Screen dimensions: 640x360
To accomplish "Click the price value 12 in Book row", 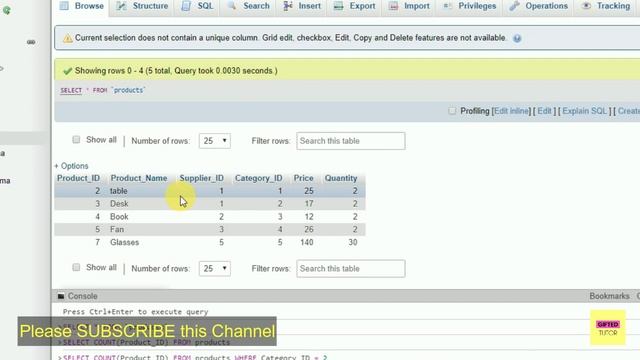I will 309,216.
